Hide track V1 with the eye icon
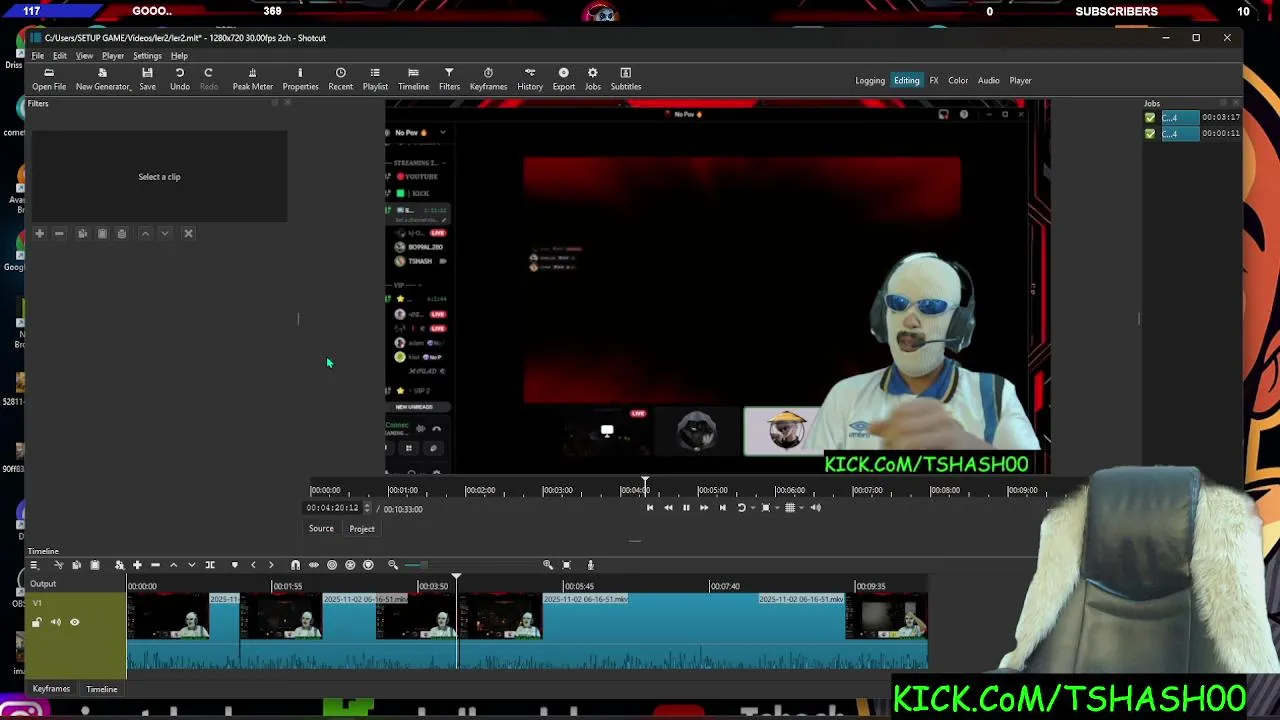Viewport: 1280px width, 720px height. tap(74, 622)
